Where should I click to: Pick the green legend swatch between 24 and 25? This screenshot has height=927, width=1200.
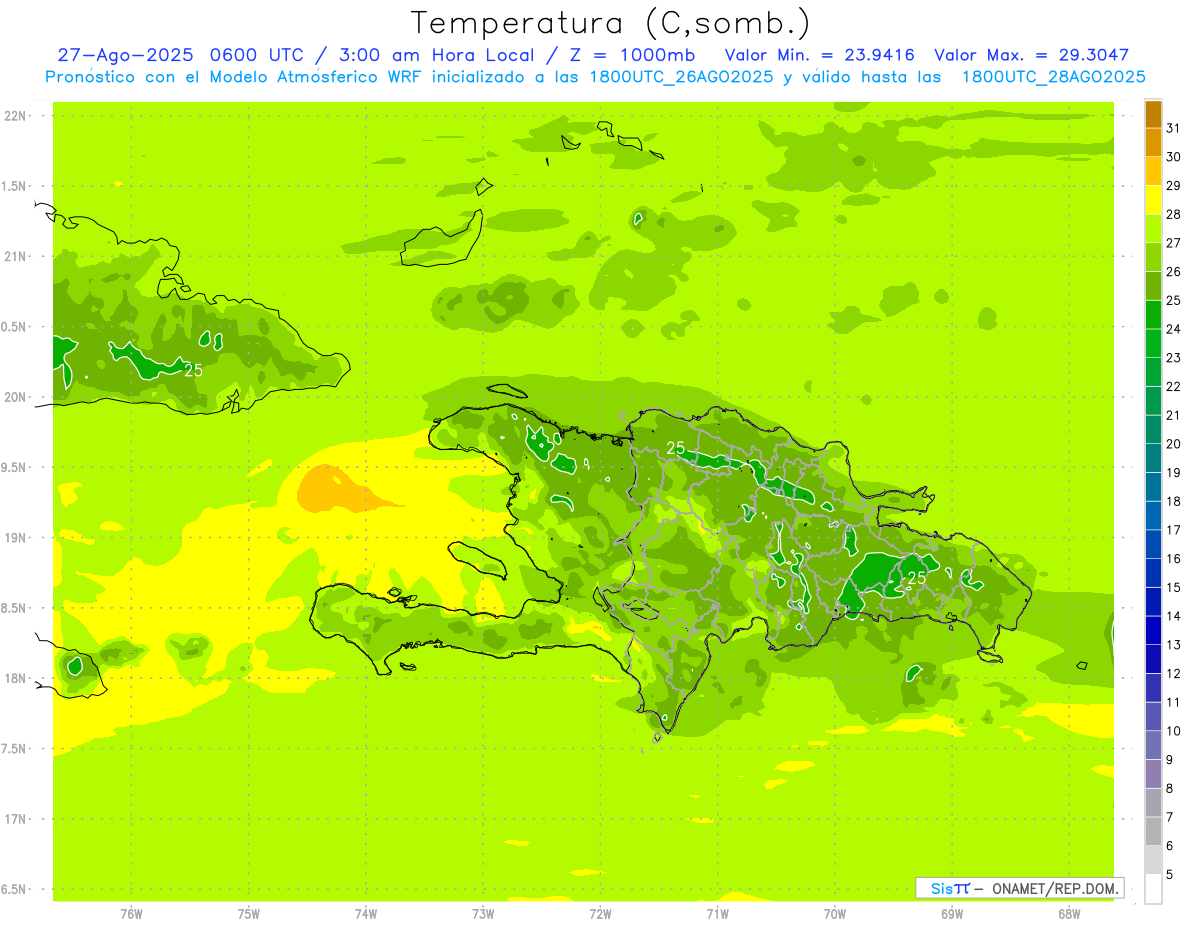(1153, 313)
